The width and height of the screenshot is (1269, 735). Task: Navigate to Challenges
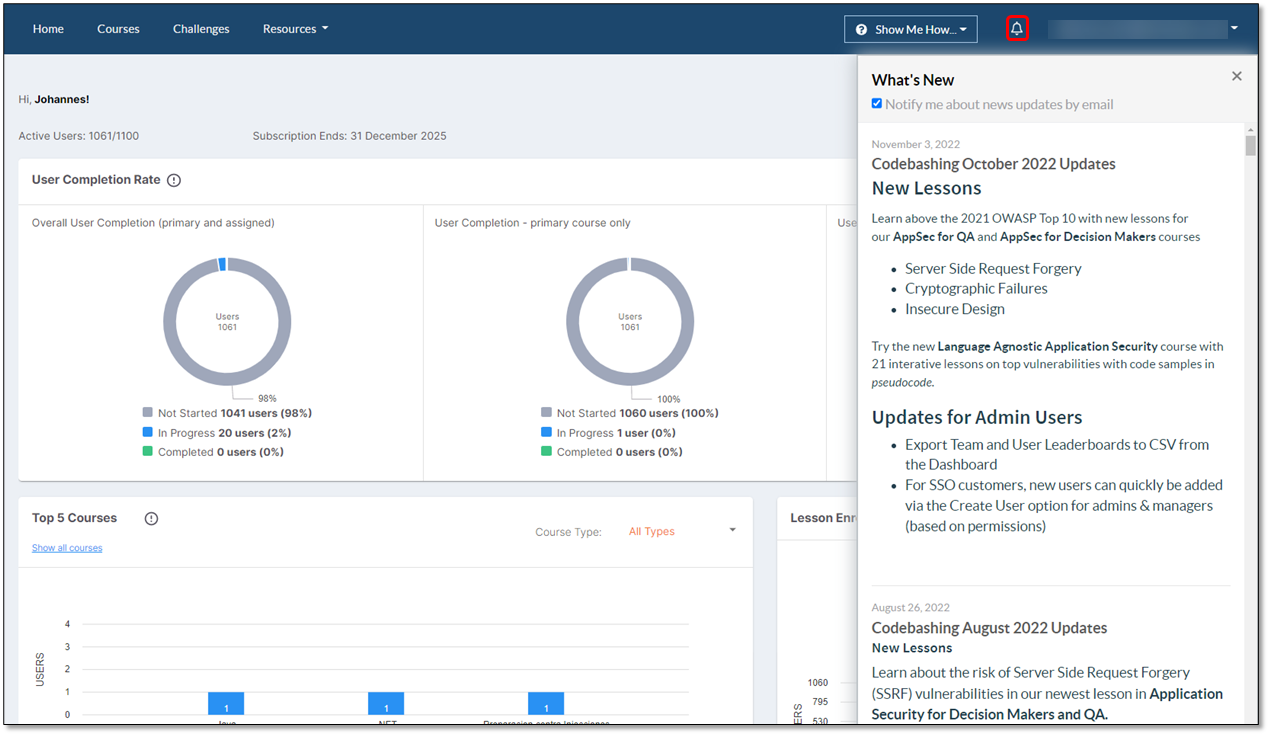pyautogui.click(x=201, y=29)
